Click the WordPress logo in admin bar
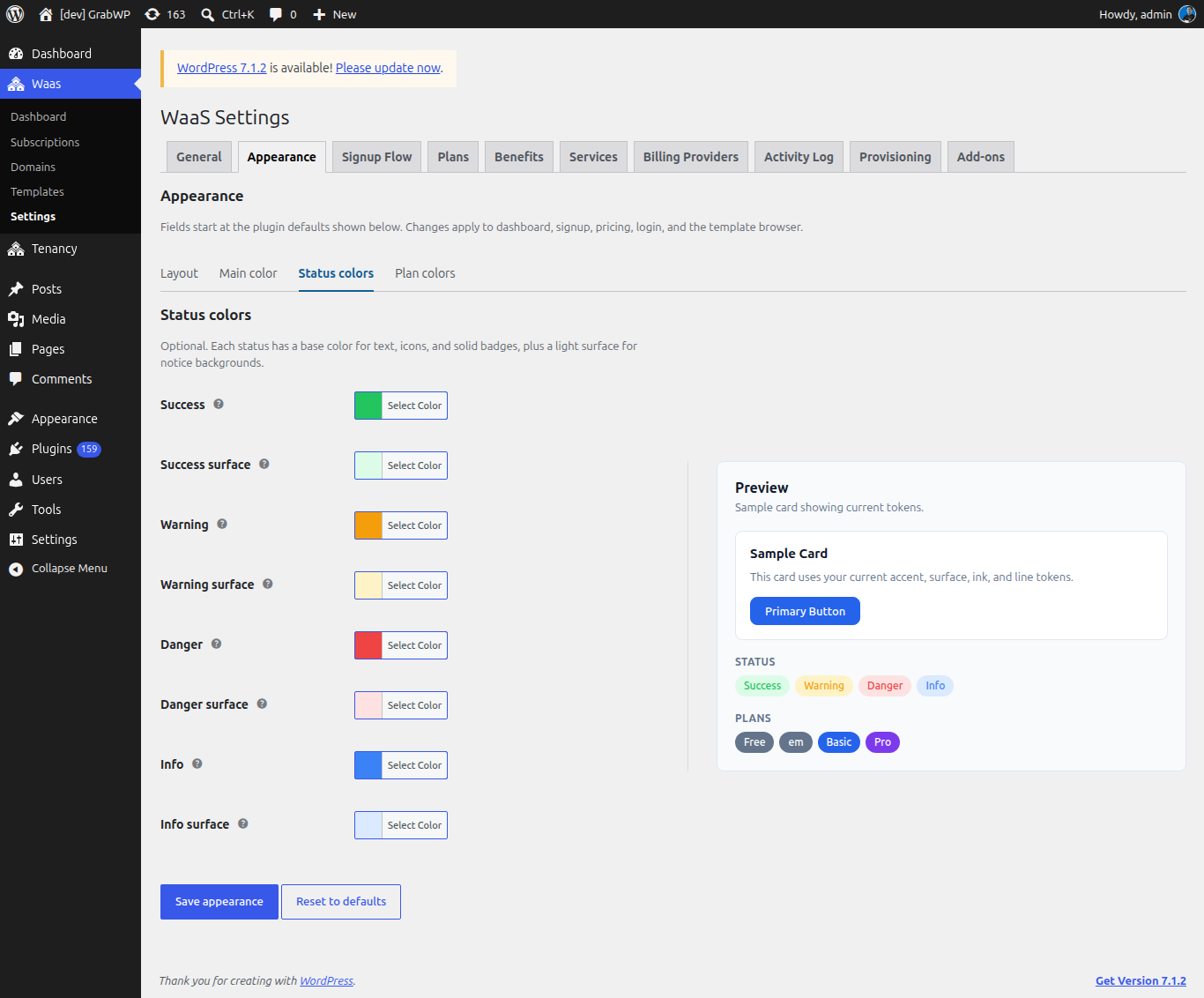 pos(15,14)
